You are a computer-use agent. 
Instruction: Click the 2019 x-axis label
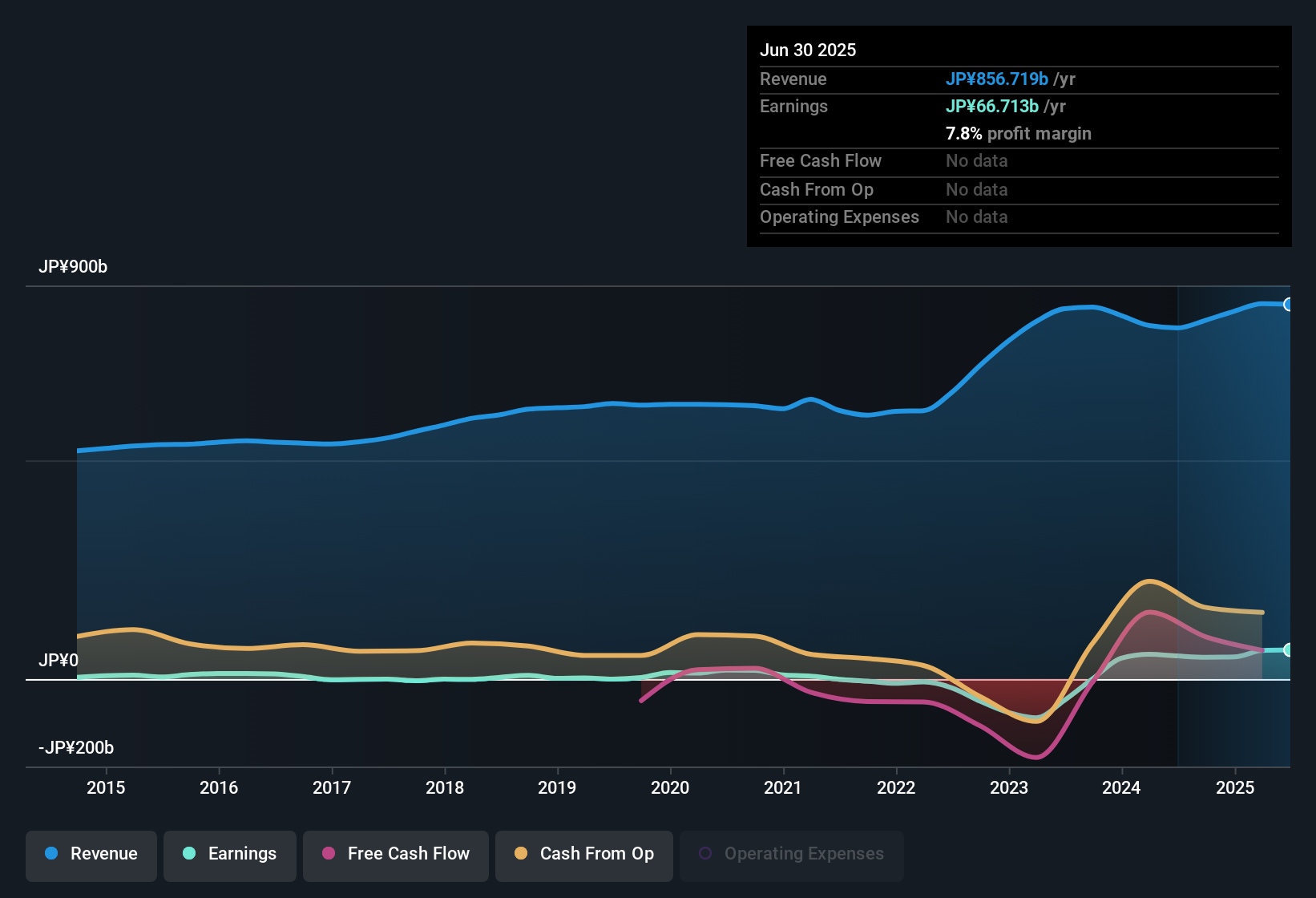coord(557,788)
